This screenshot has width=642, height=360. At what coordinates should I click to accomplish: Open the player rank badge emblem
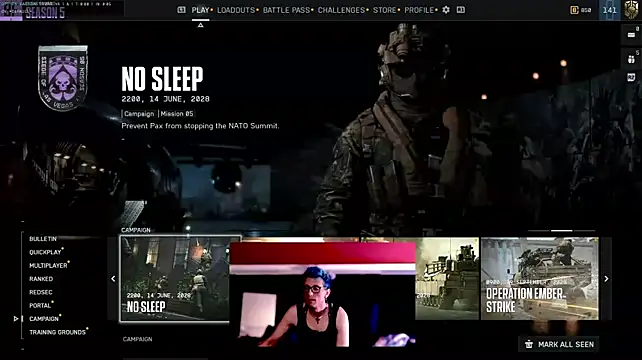[x=631, y=10]
